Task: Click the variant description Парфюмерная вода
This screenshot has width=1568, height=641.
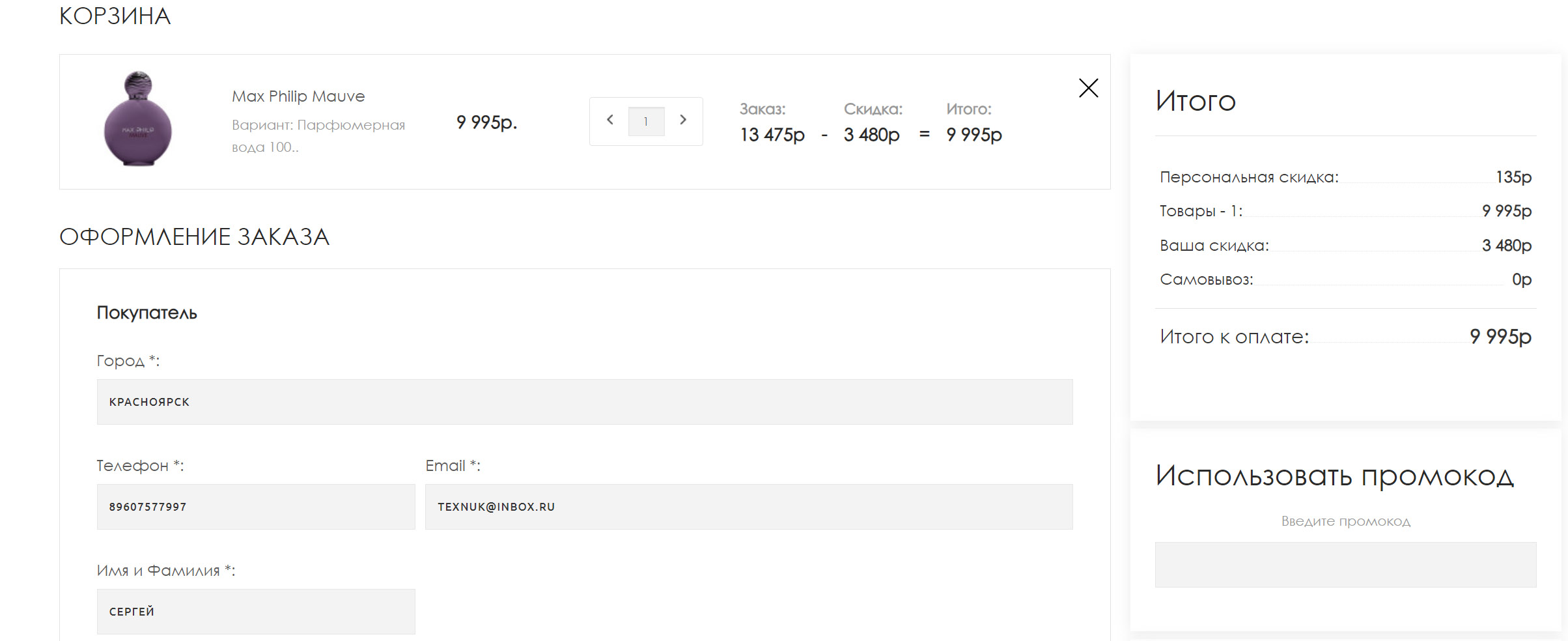Action: [x=318, y=135]
